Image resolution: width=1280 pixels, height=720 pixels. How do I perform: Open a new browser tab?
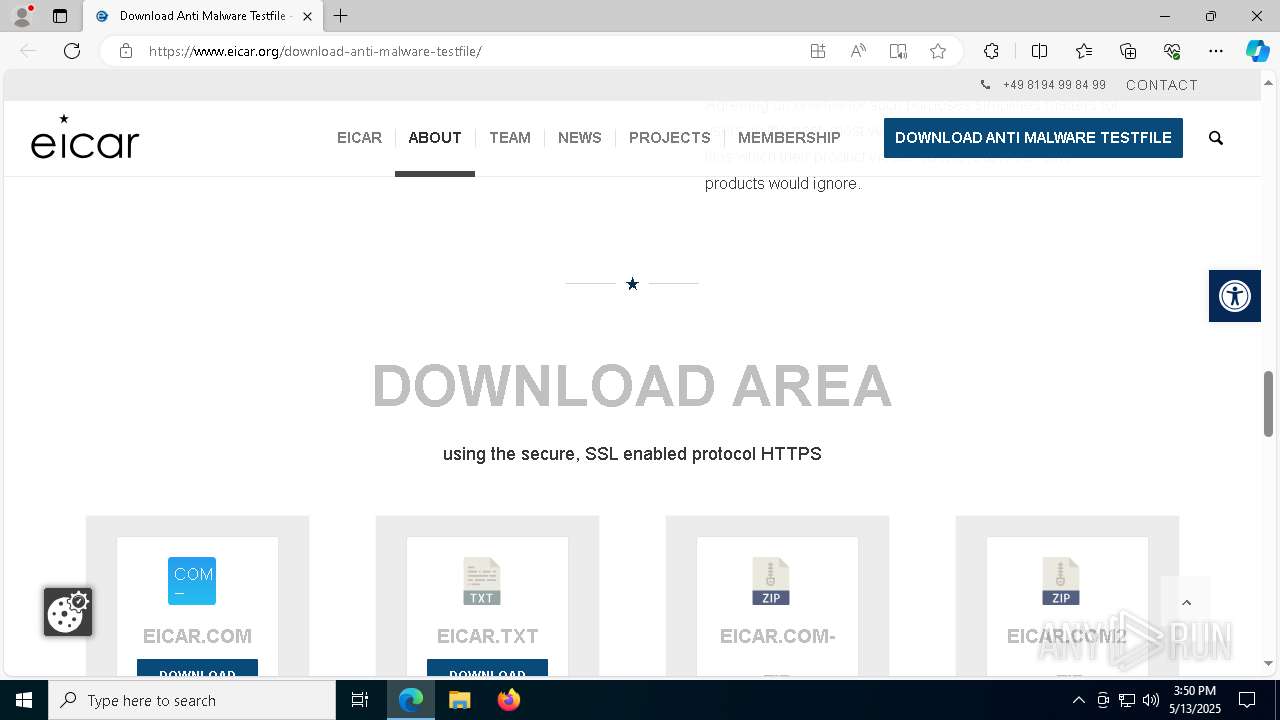[341, 16]
